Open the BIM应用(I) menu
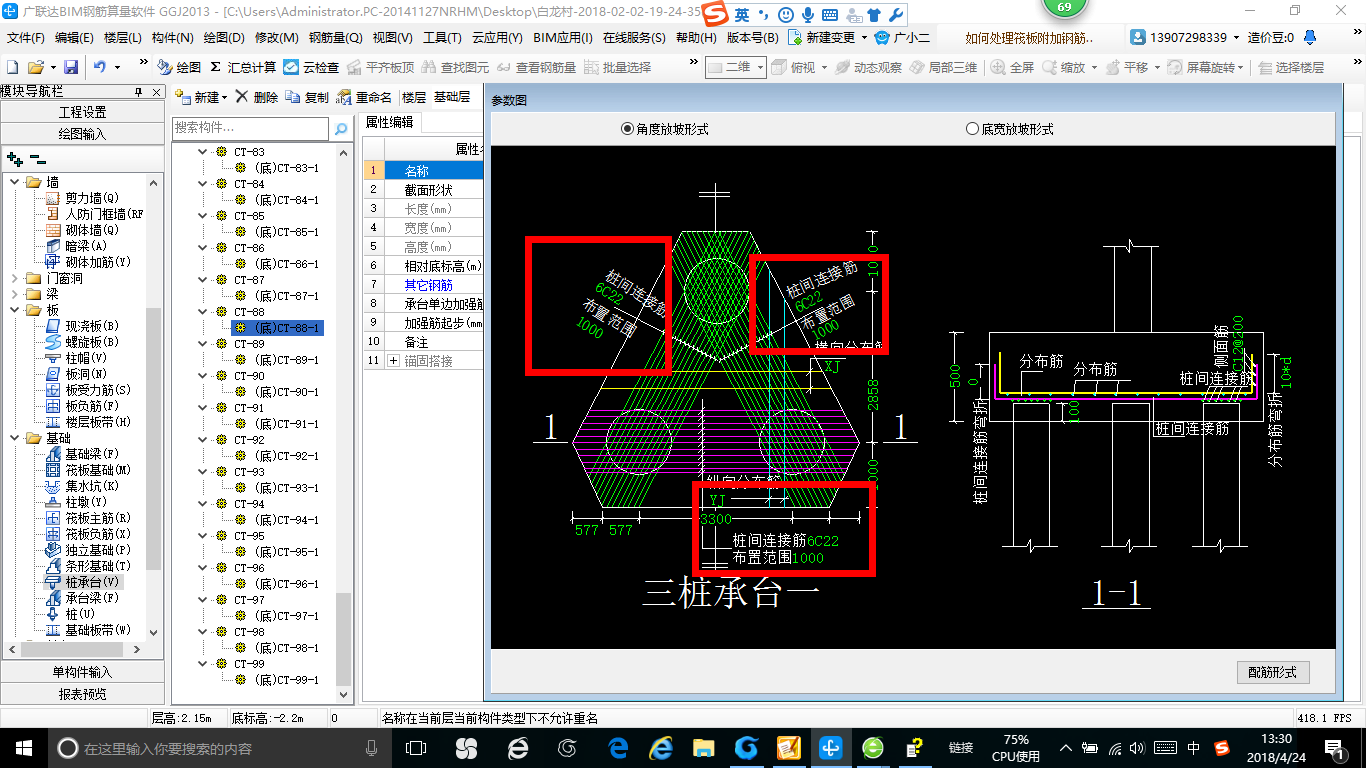The image size is (1366, 768). pos(563,37)
